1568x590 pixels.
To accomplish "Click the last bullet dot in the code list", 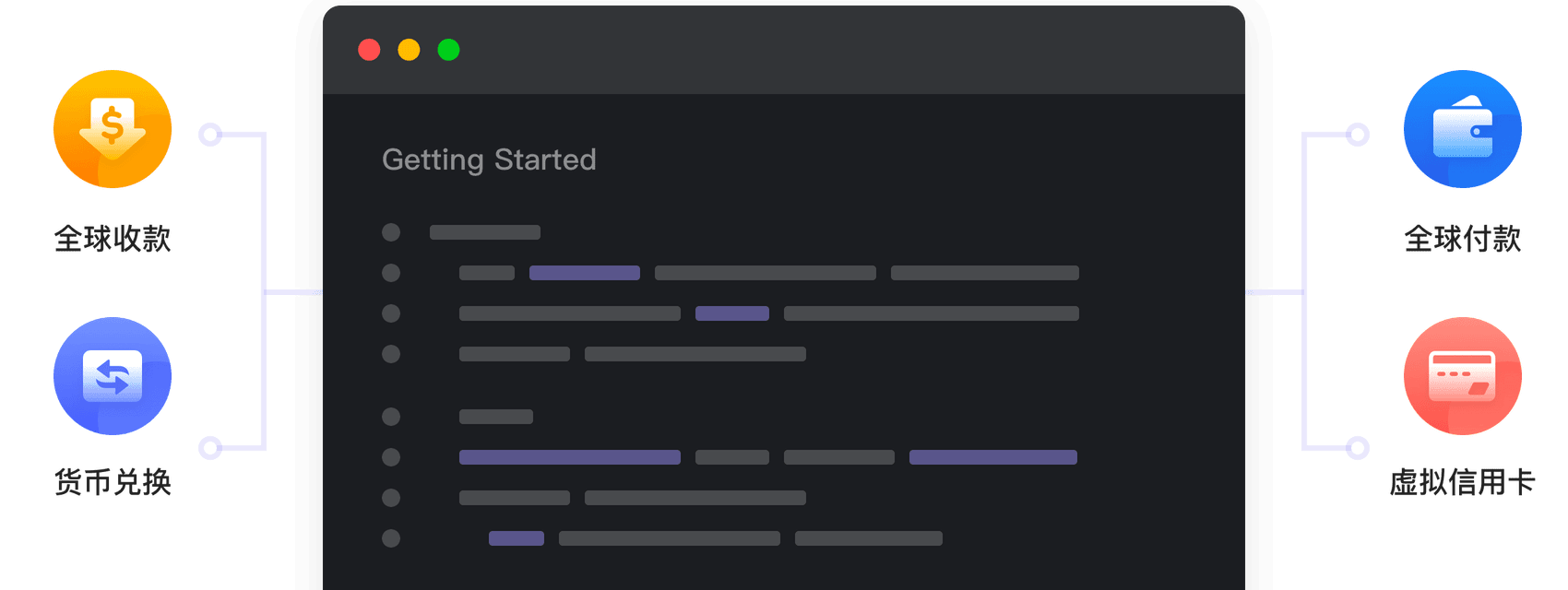I will [391, 538].
